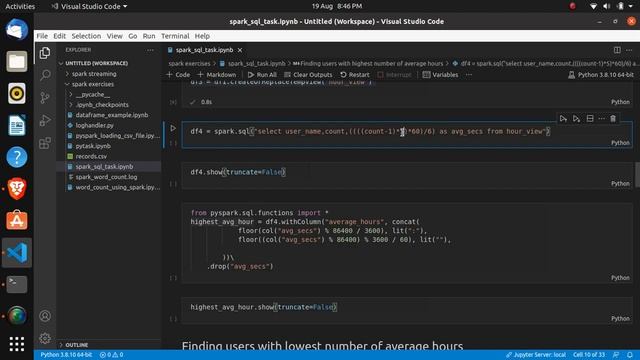This screenshot has width=640, height=360.
Task: Open Files app in Ubuntu dock
Action: point(17,62)
